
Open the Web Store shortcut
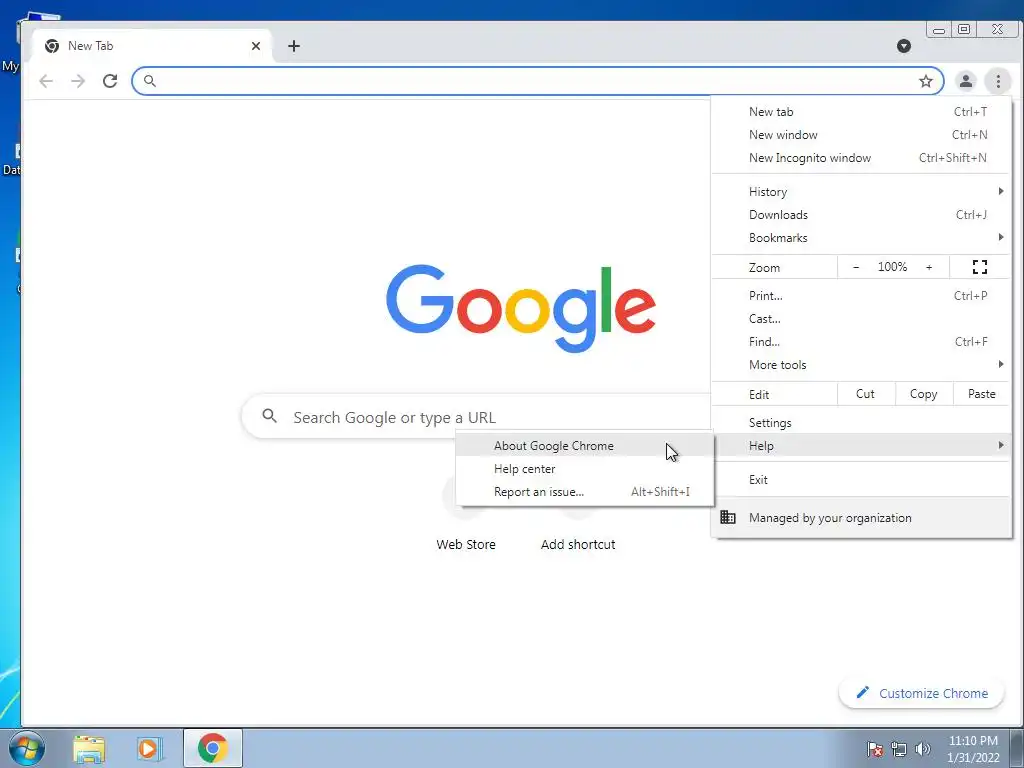(x=466, y=515)
